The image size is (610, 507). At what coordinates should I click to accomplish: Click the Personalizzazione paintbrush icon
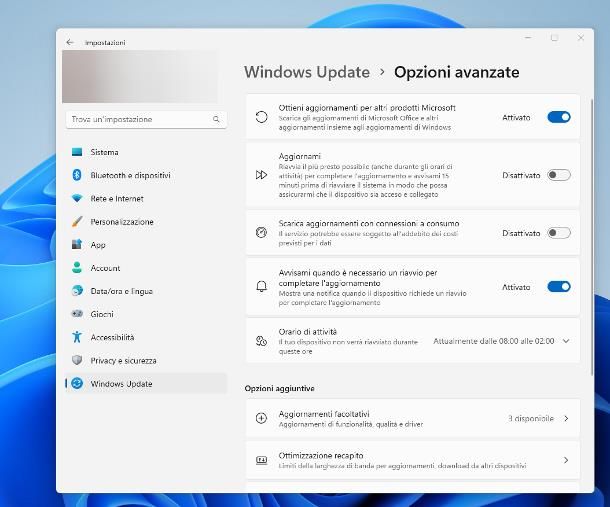(x=77, y=221)
